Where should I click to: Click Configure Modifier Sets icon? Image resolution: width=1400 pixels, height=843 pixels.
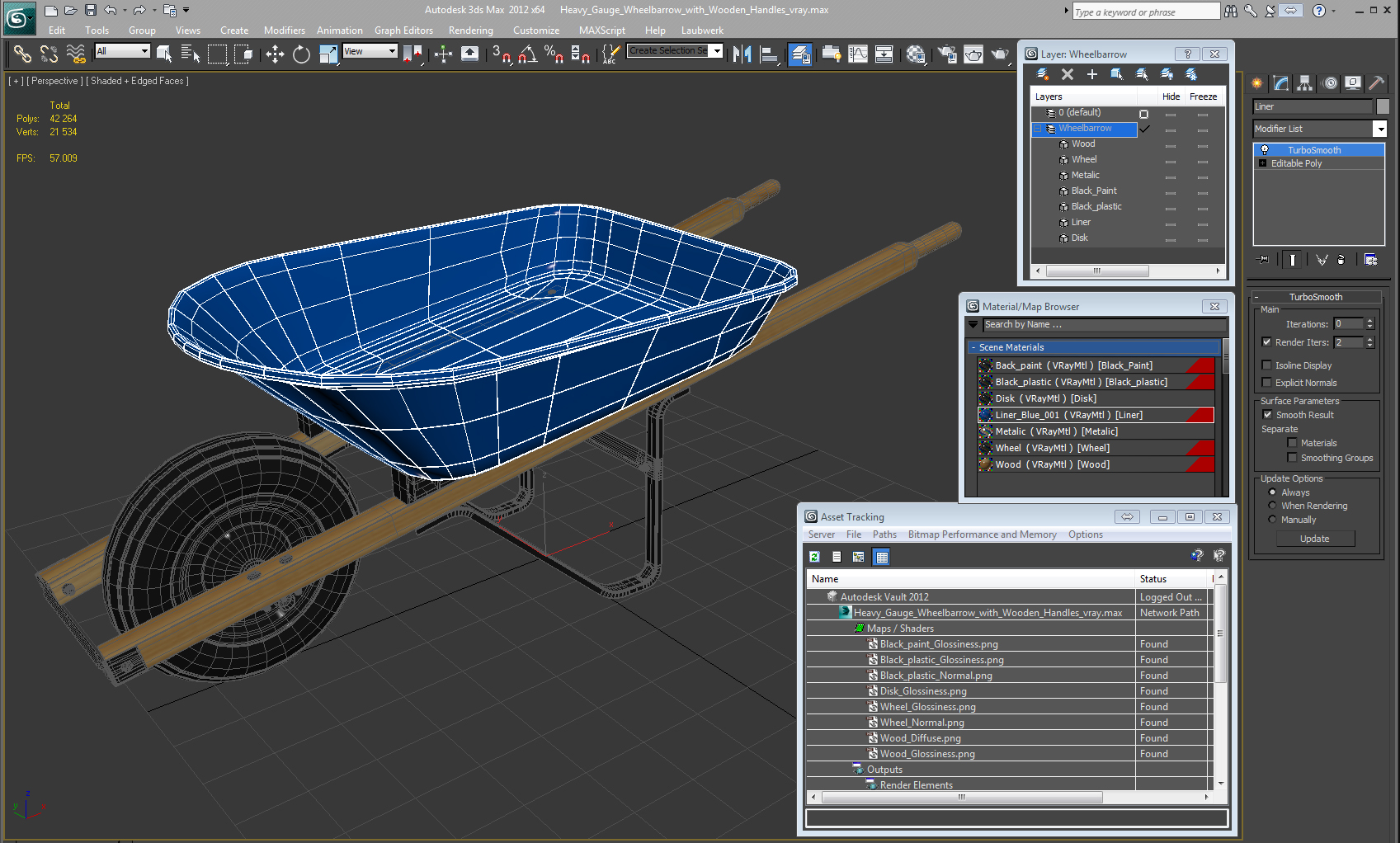click(x=1370, y=260)
